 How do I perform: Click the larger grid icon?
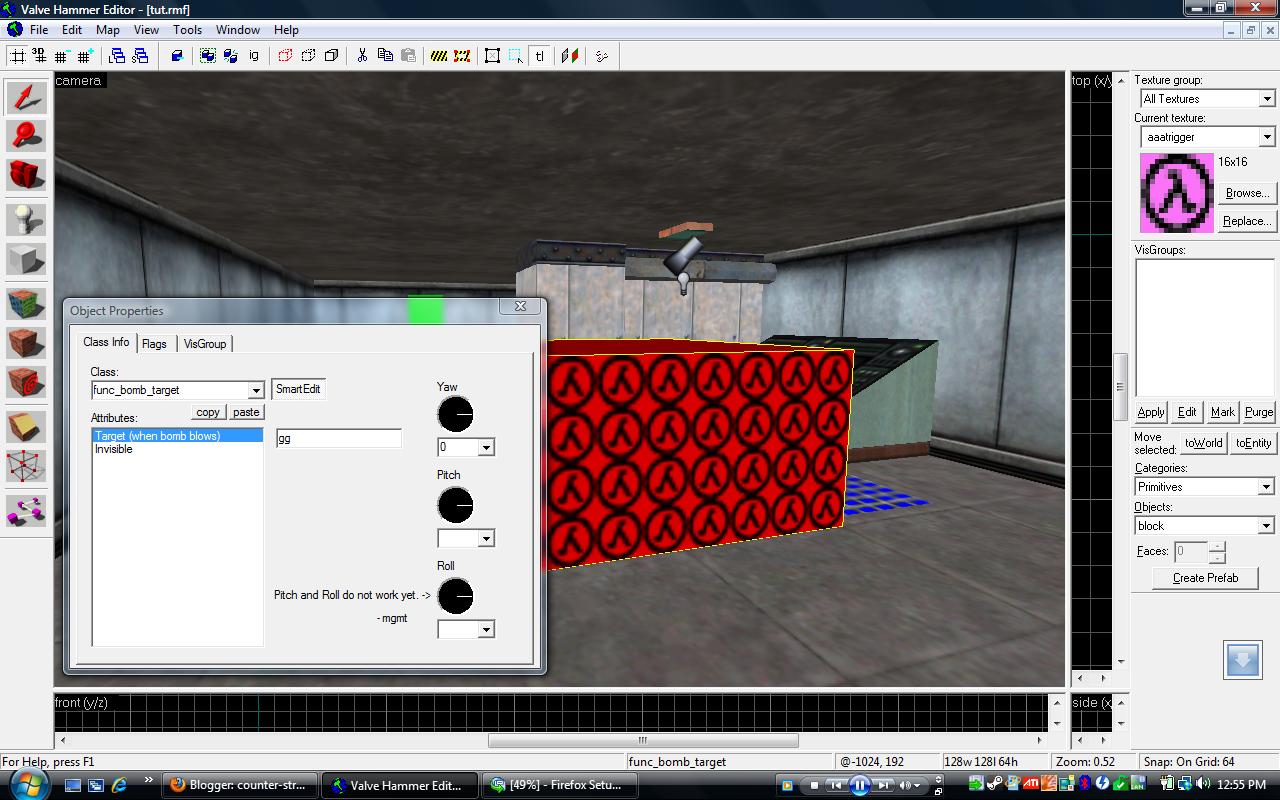point(85,56)
